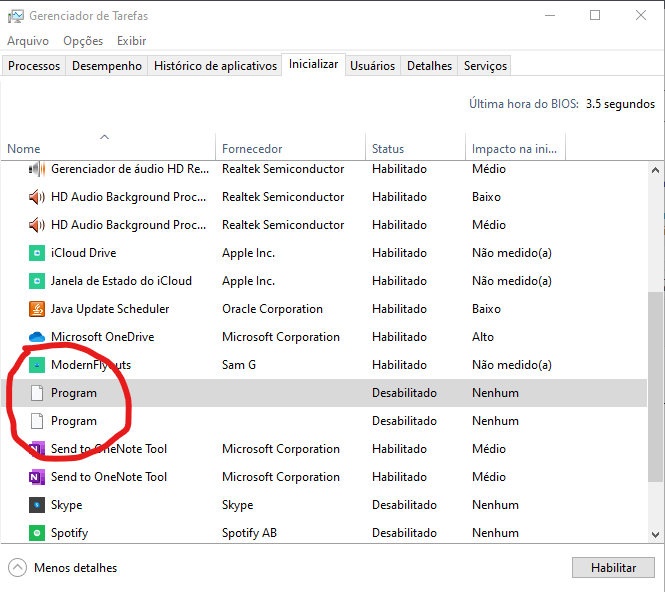This screenshot has height=592, width=665.
Task: Click Última hora do BIOS value
Action: click(x=620, y=104)
